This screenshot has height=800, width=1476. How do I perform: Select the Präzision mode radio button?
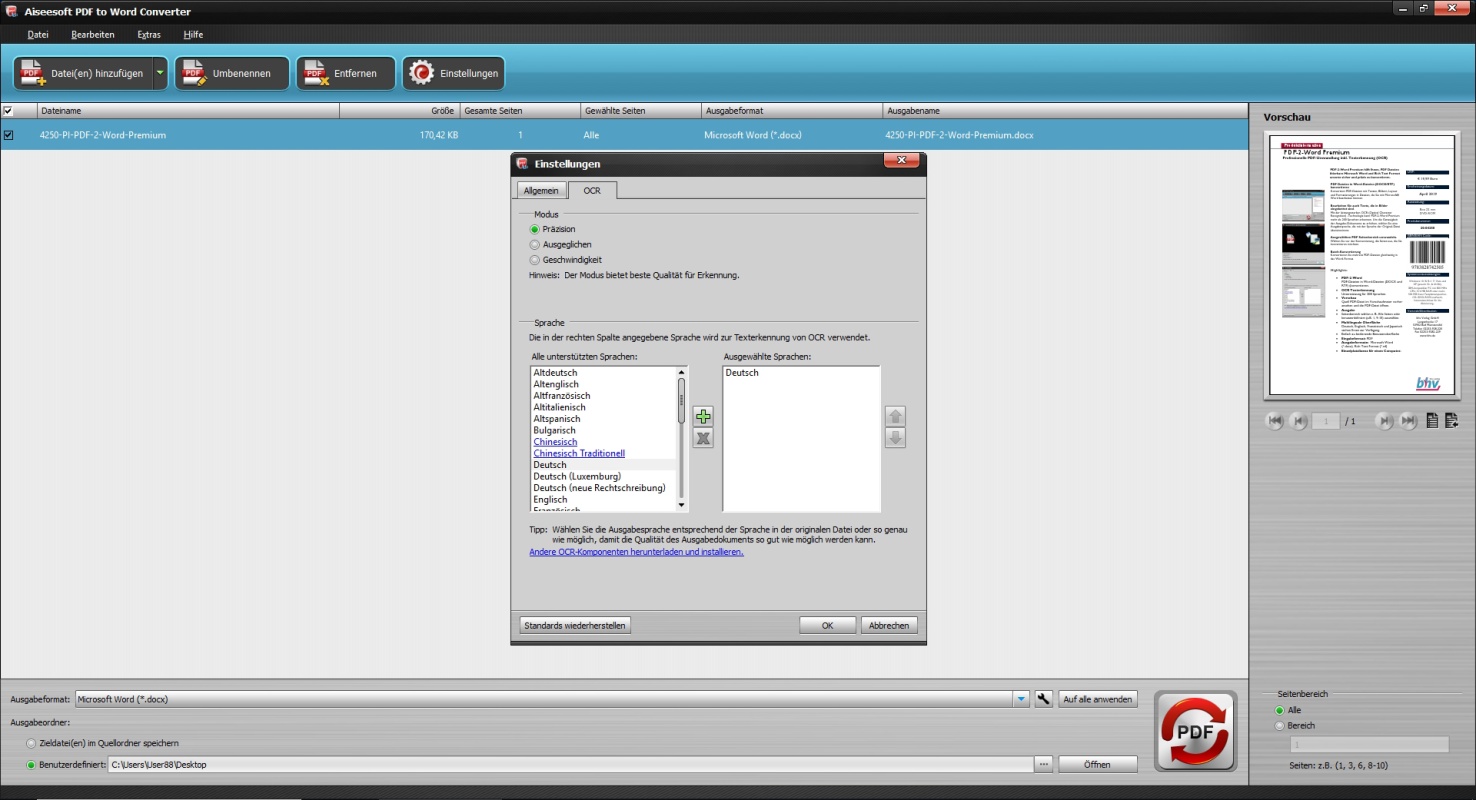[535, 229]
